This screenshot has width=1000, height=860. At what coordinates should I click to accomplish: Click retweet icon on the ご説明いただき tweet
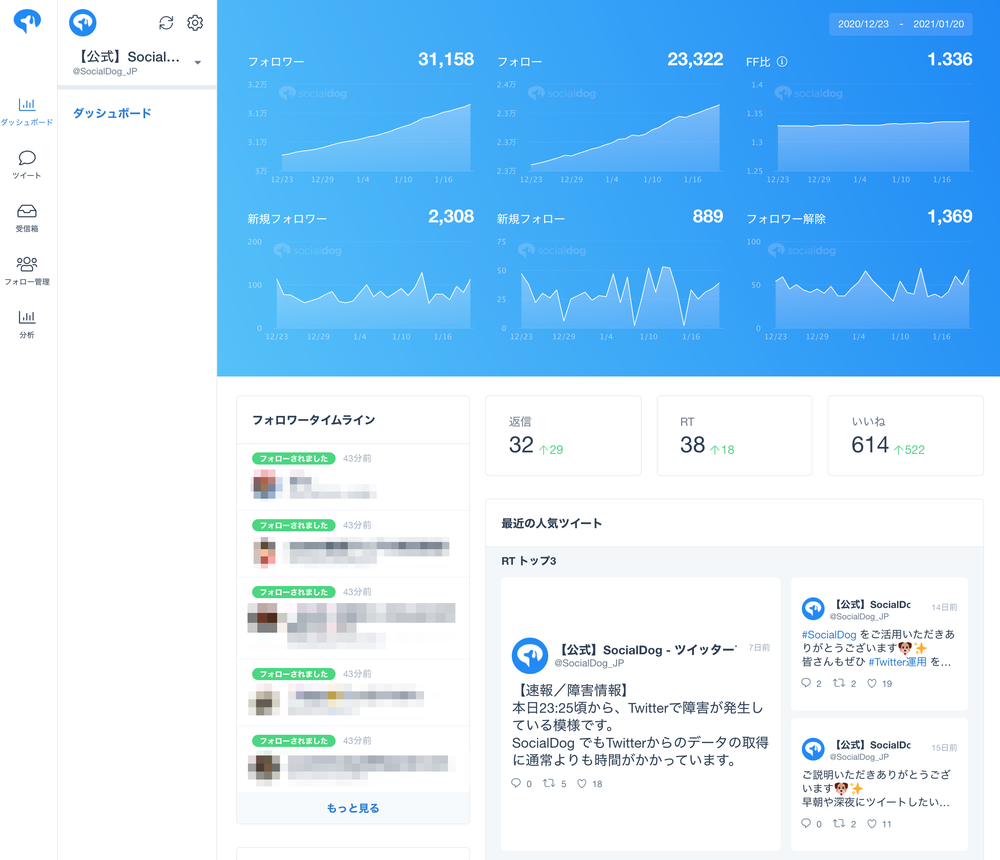pos(839,824)
